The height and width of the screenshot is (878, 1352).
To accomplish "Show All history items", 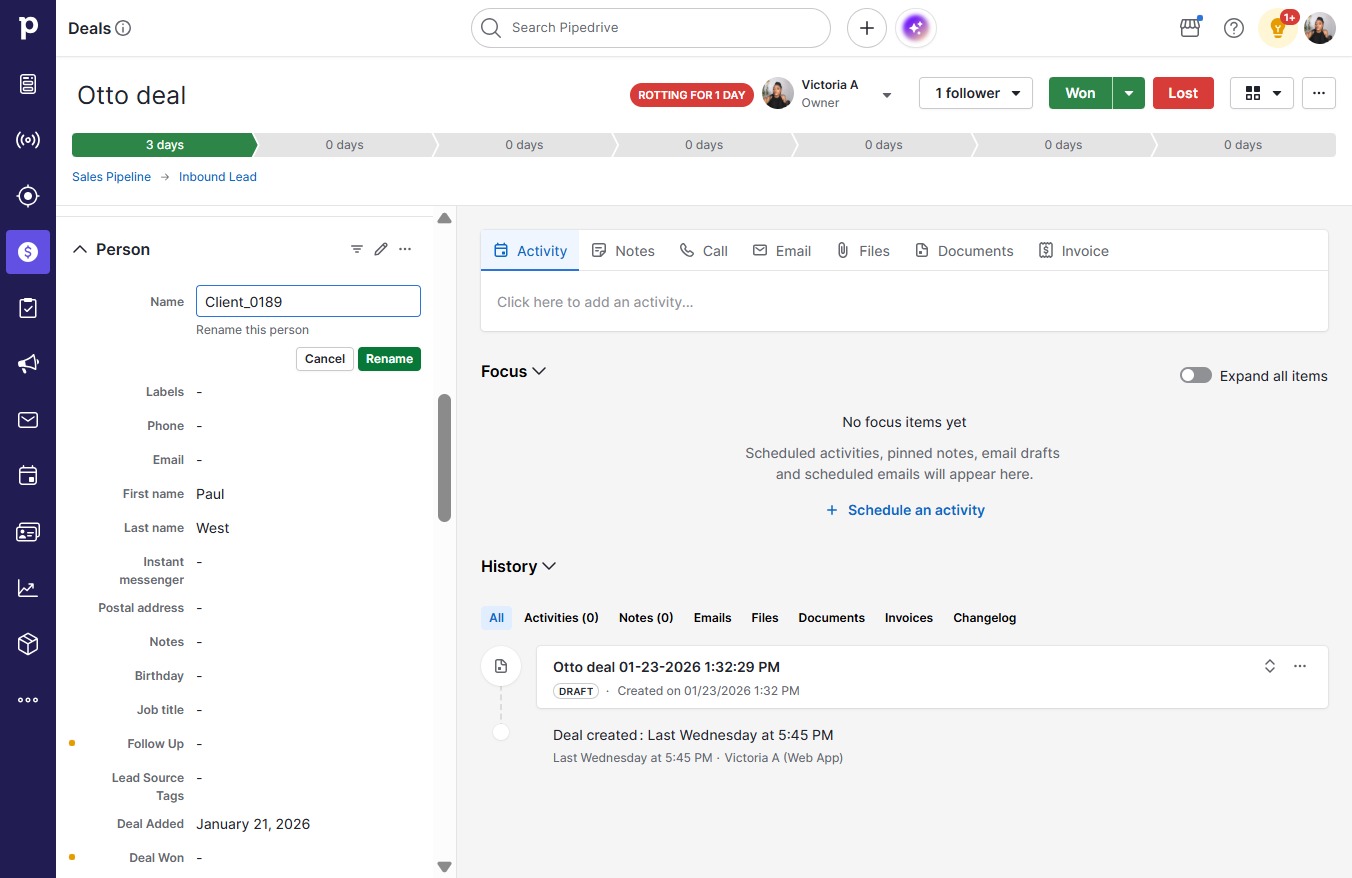I will pyautogui.click(x=496, y=618).
